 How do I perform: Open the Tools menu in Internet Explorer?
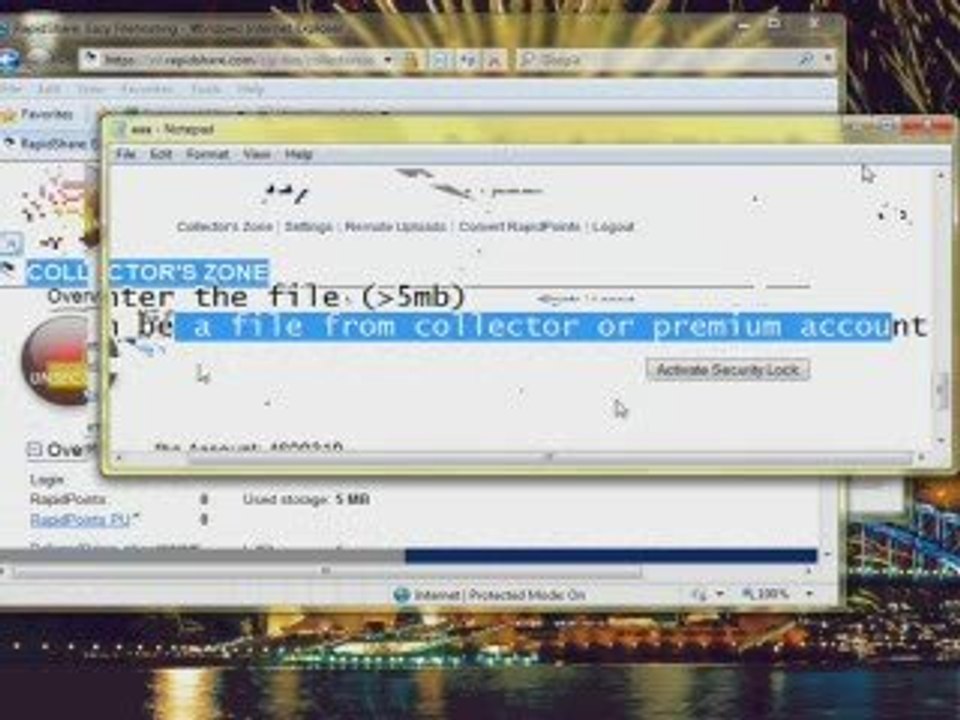pos(206,89)
